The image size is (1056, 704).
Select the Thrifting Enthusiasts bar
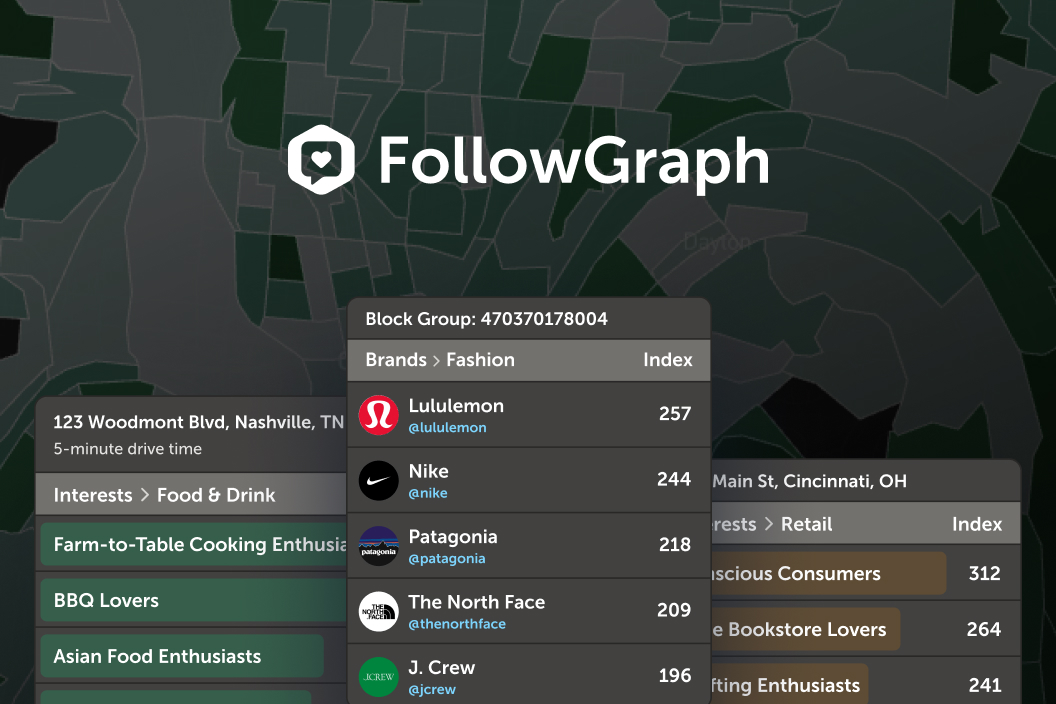tap(790, 685)
